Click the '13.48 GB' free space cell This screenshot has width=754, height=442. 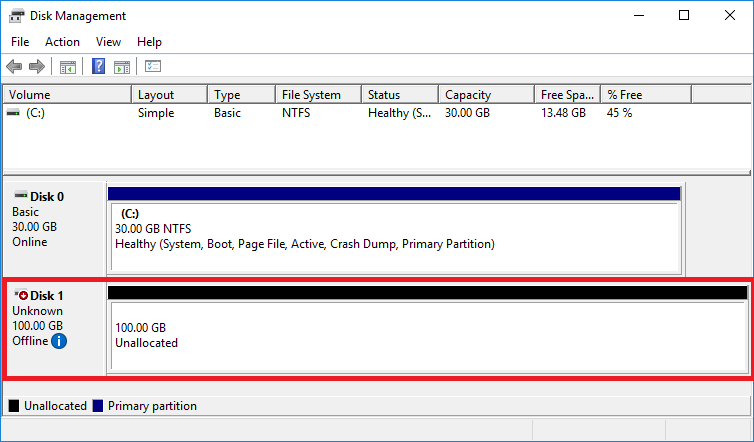[563, 113]
